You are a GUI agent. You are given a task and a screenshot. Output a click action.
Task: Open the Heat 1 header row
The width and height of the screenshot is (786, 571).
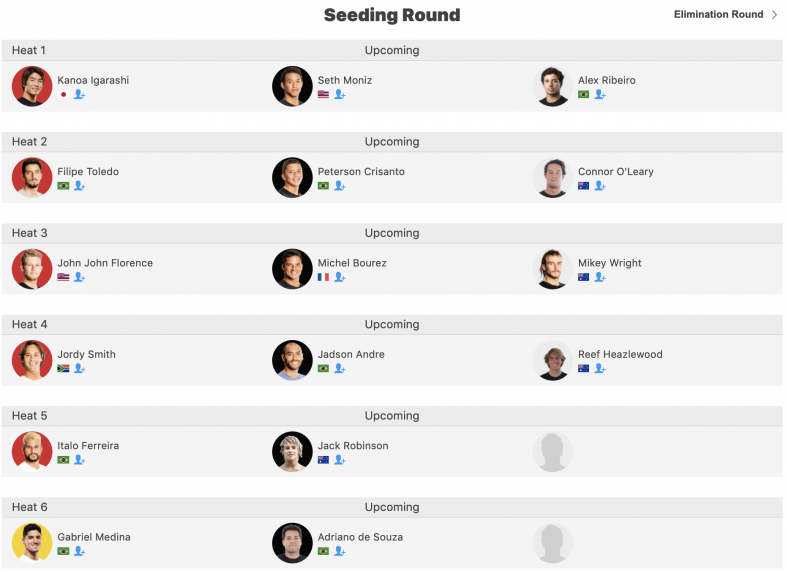point(392,50)
